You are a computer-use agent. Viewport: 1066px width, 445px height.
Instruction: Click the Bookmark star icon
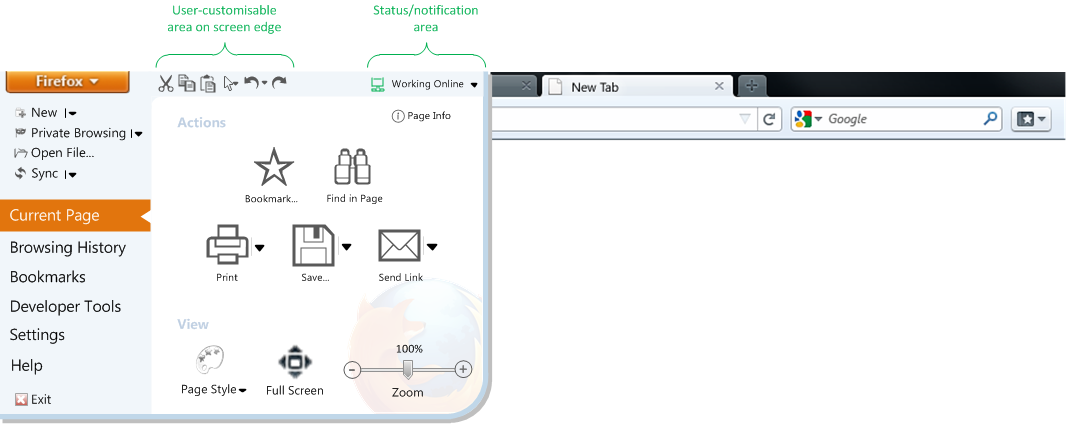(x=273, y=167)
